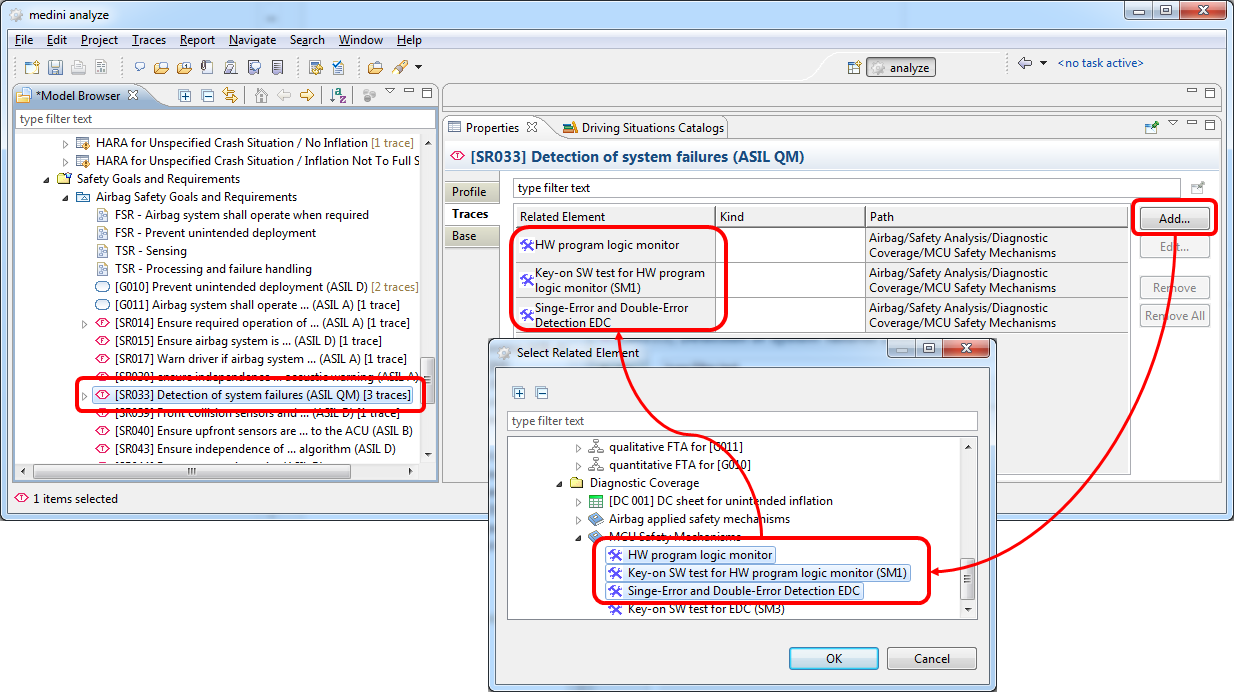Collapse Diagnostic Coverage folder in dialog
1234x692 pixels.
[559, 483]
